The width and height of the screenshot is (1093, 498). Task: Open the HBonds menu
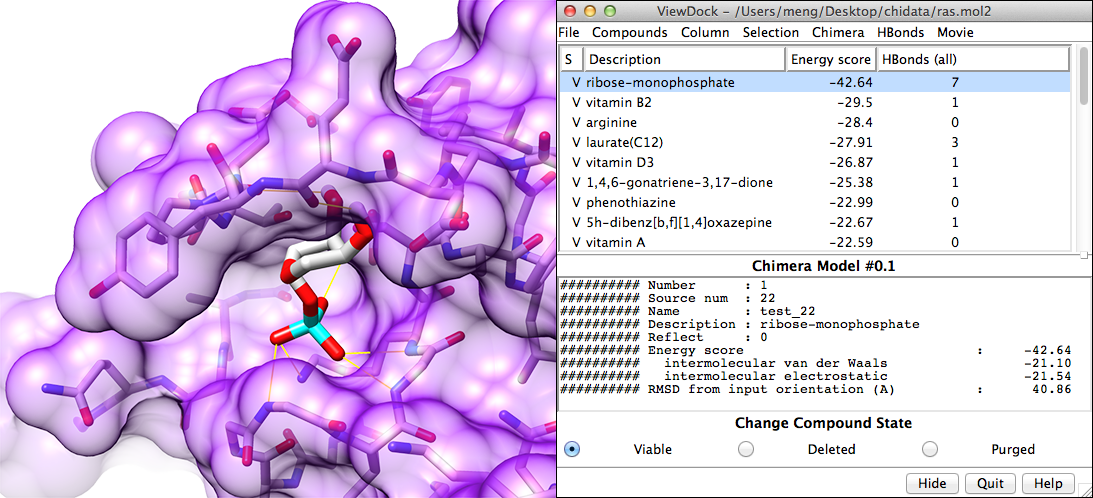point(901,32)
